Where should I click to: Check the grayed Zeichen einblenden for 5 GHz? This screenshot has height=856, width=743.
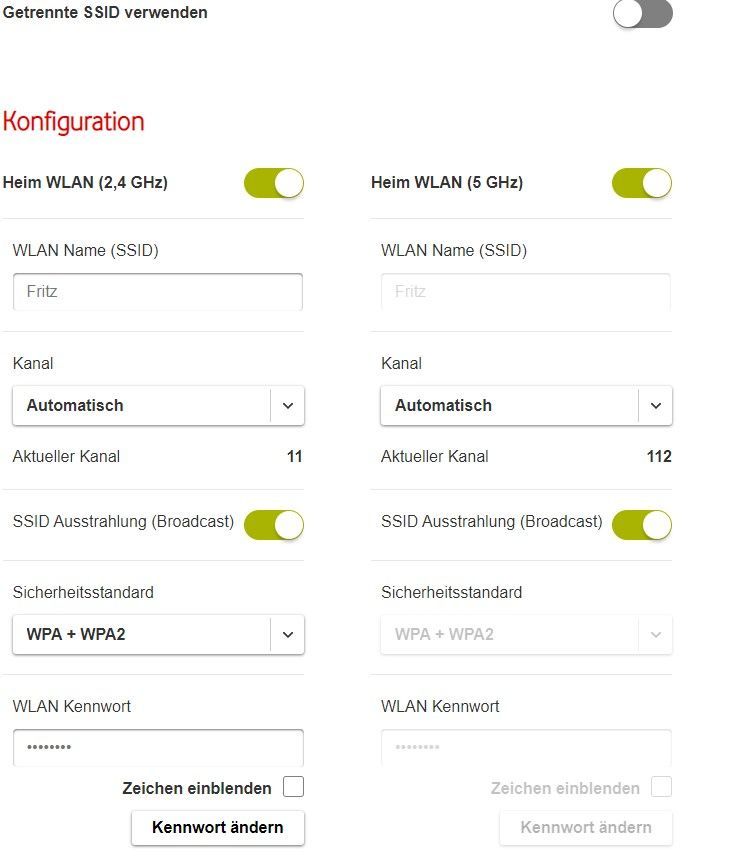[x=660, y=787]
